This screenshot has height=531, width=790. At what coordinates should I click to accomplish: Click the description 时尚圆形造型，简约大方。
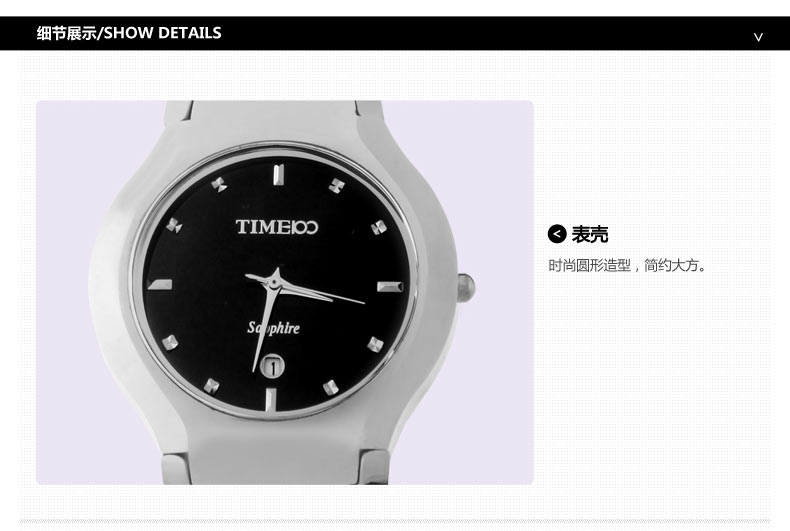(627, 266)
